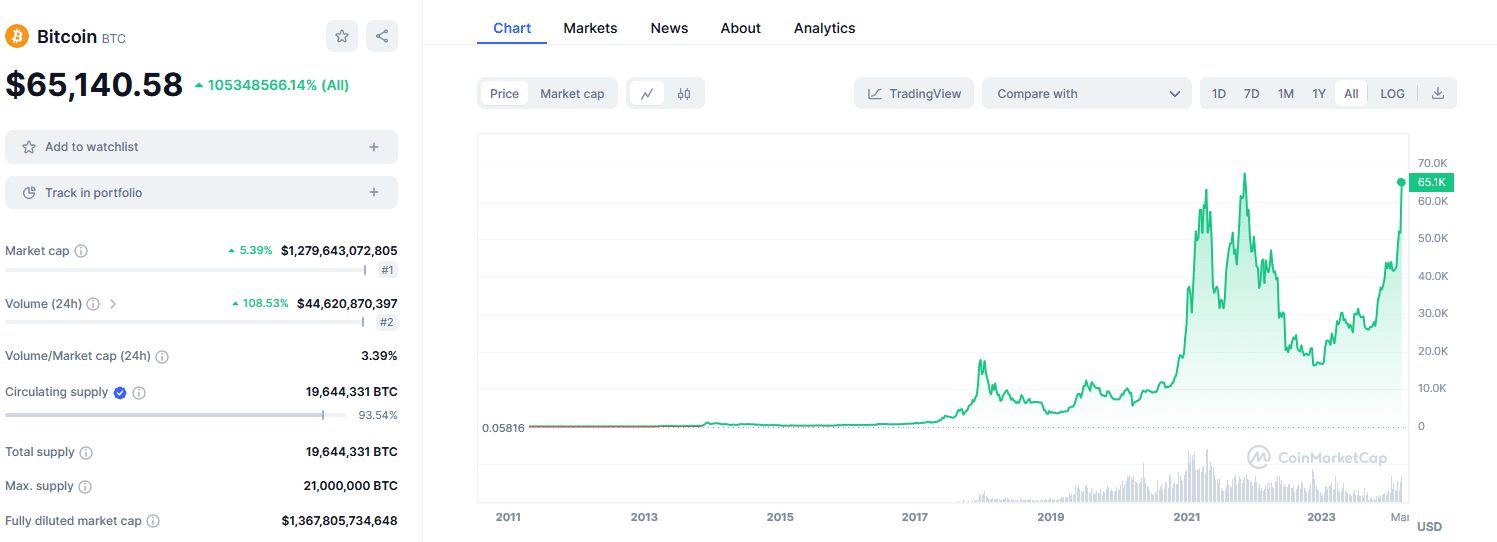
Task: Open the Compare with dropdown
Action: pyautogui.click(x=1087, y=94)
